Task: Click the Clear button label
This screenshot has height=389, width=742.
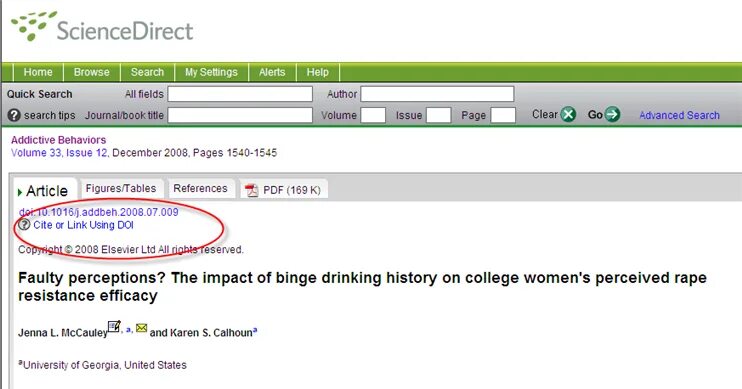Action: (x=545, y=115)
